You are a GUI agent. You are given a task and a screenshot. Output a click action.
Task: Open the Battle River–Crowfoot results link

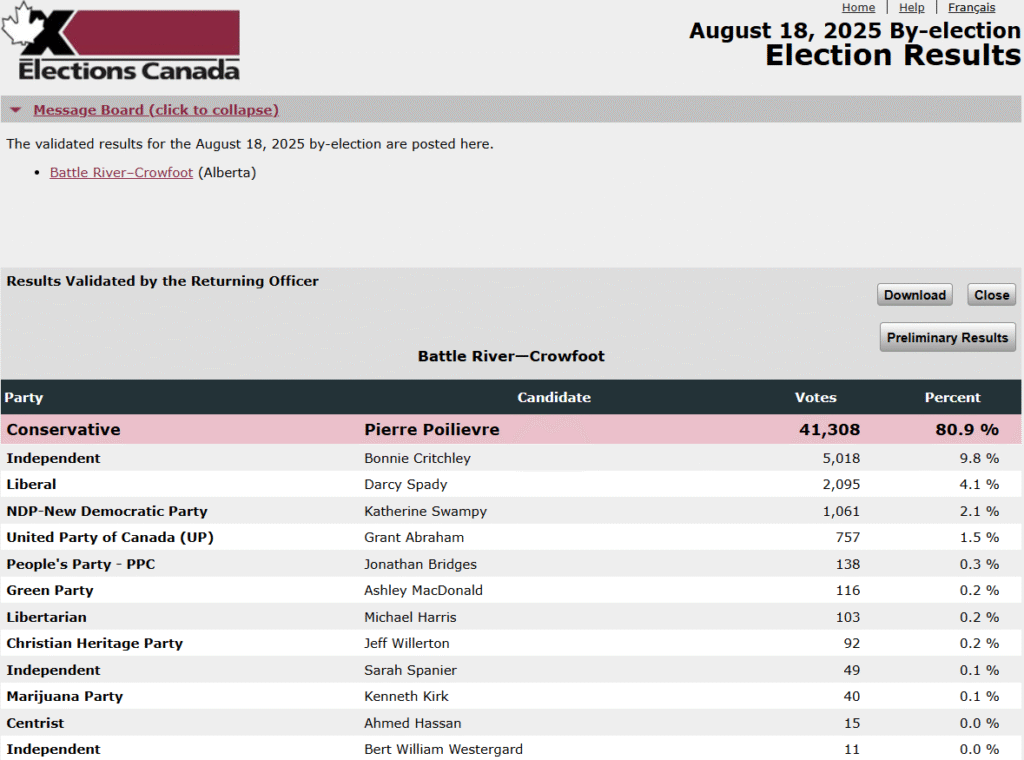click(120, 172)
